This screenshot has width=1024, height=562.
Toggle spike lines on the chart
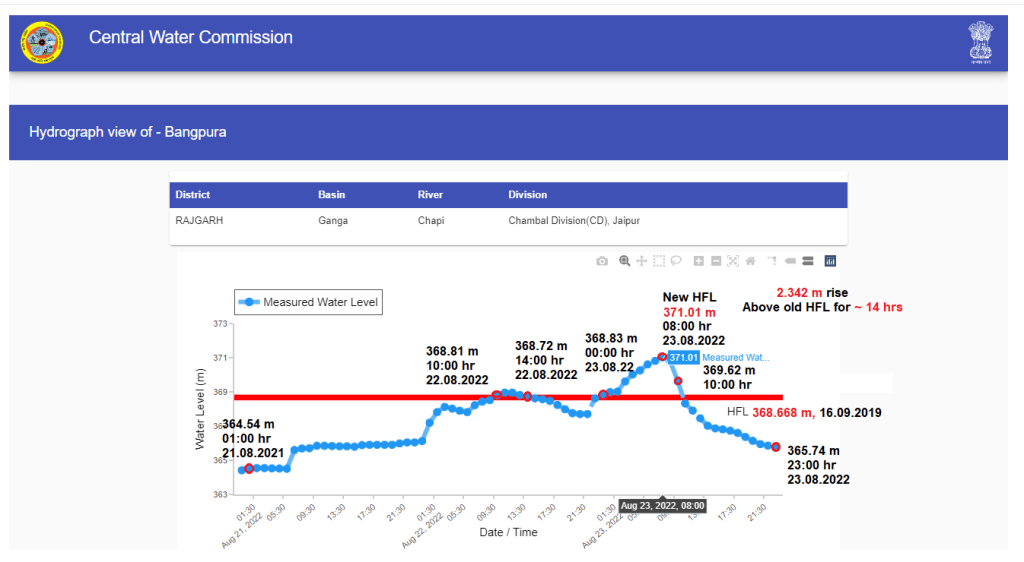(772, 261)
